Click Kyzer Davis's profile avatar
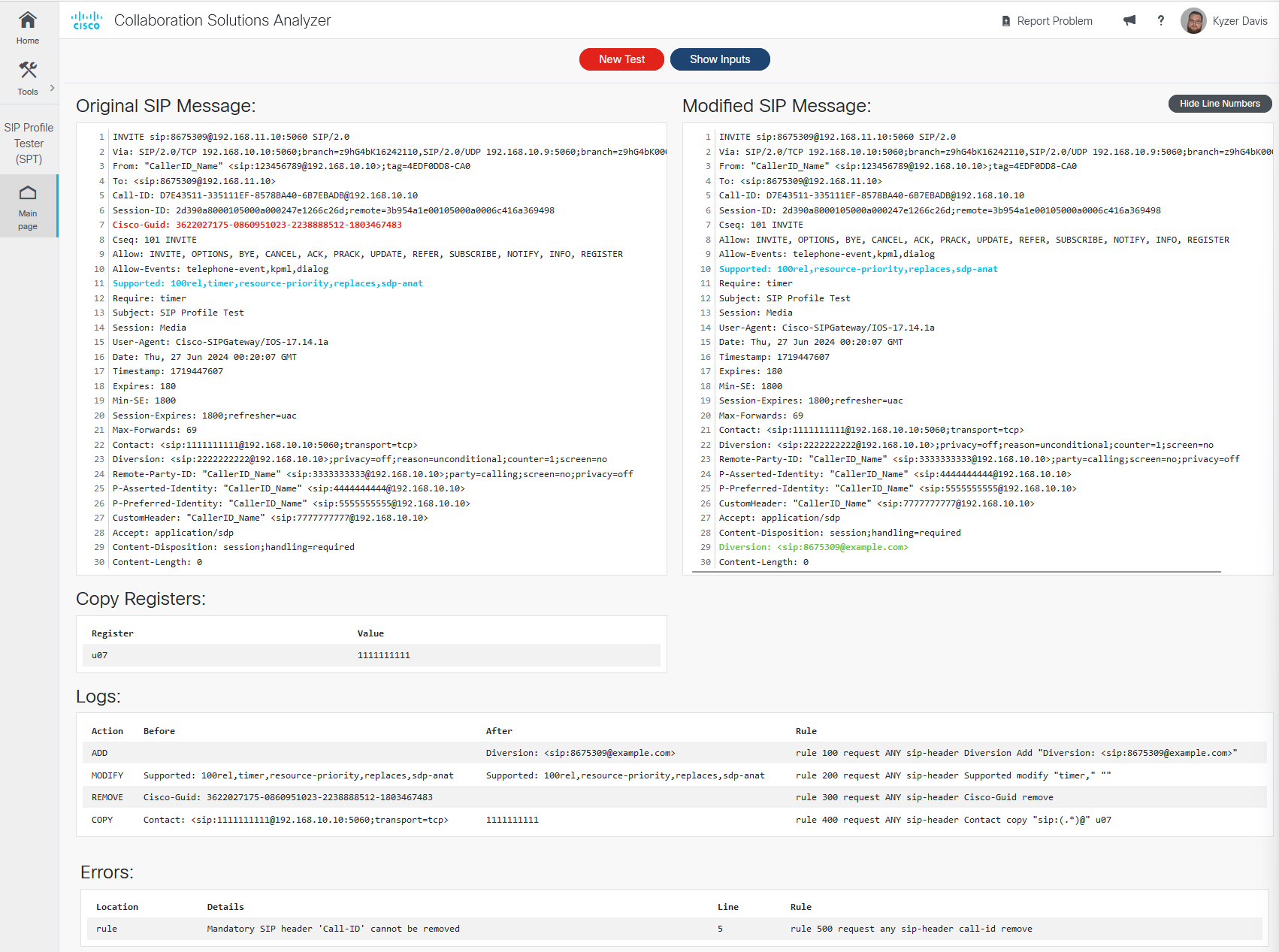The image size is (1279, 952). tap(1193, 20)
